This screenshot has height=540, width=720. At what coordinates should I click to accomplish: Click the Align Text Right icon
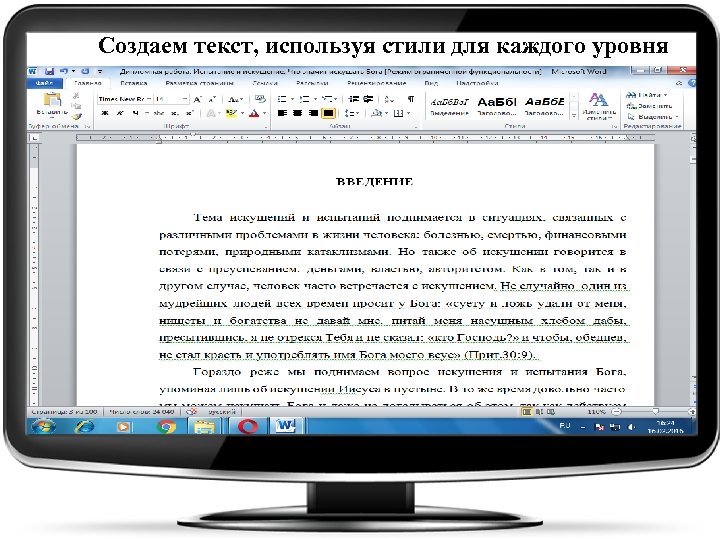point(313,113)
